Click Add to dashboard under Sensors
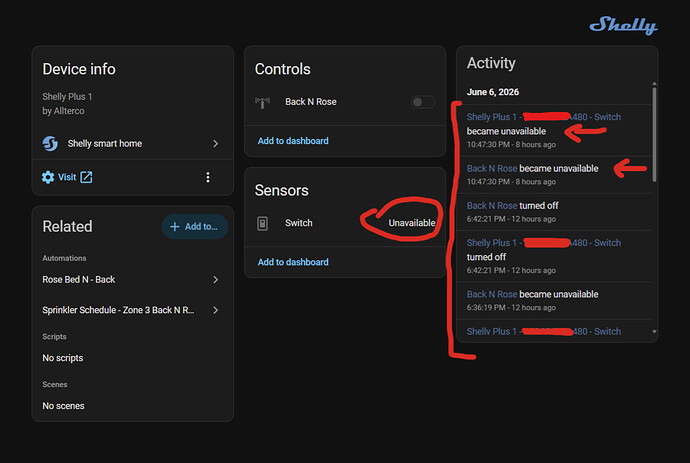The width and height of the screenshot is (690, 463). point(293,262)
